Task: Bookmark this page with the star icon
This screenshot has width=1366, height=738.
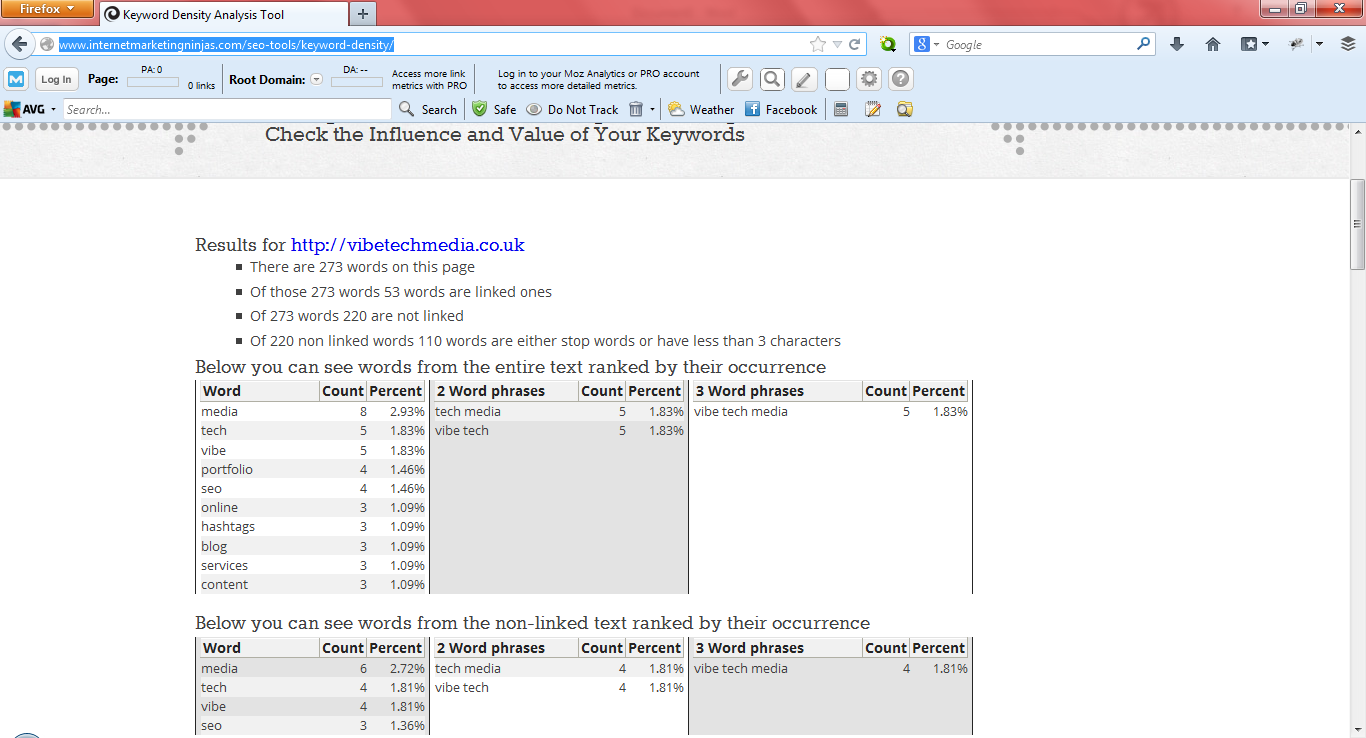Action: pyautogui.click(x=818, y=44)
